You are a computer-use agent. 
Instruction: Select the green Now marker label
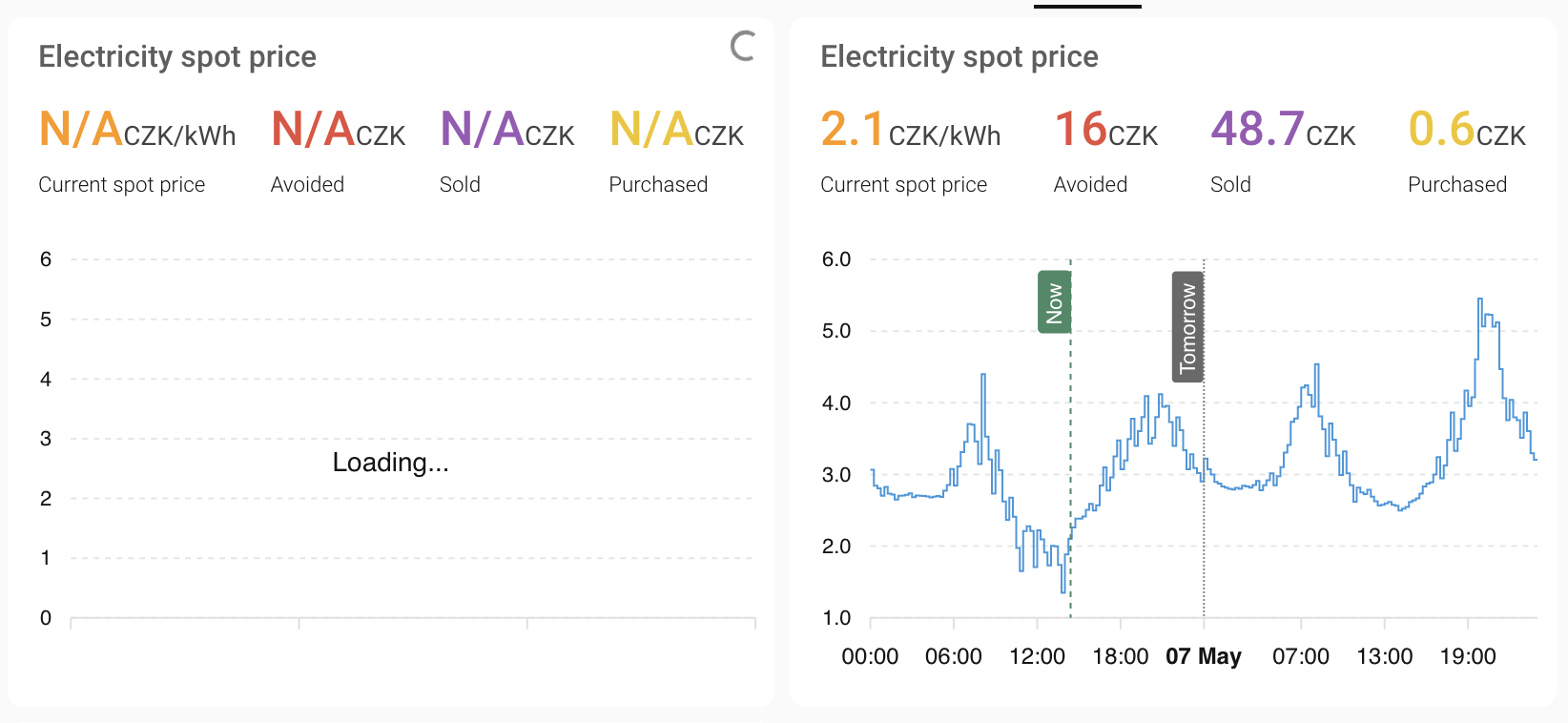pyautogui.click(x=1055, y=302)
